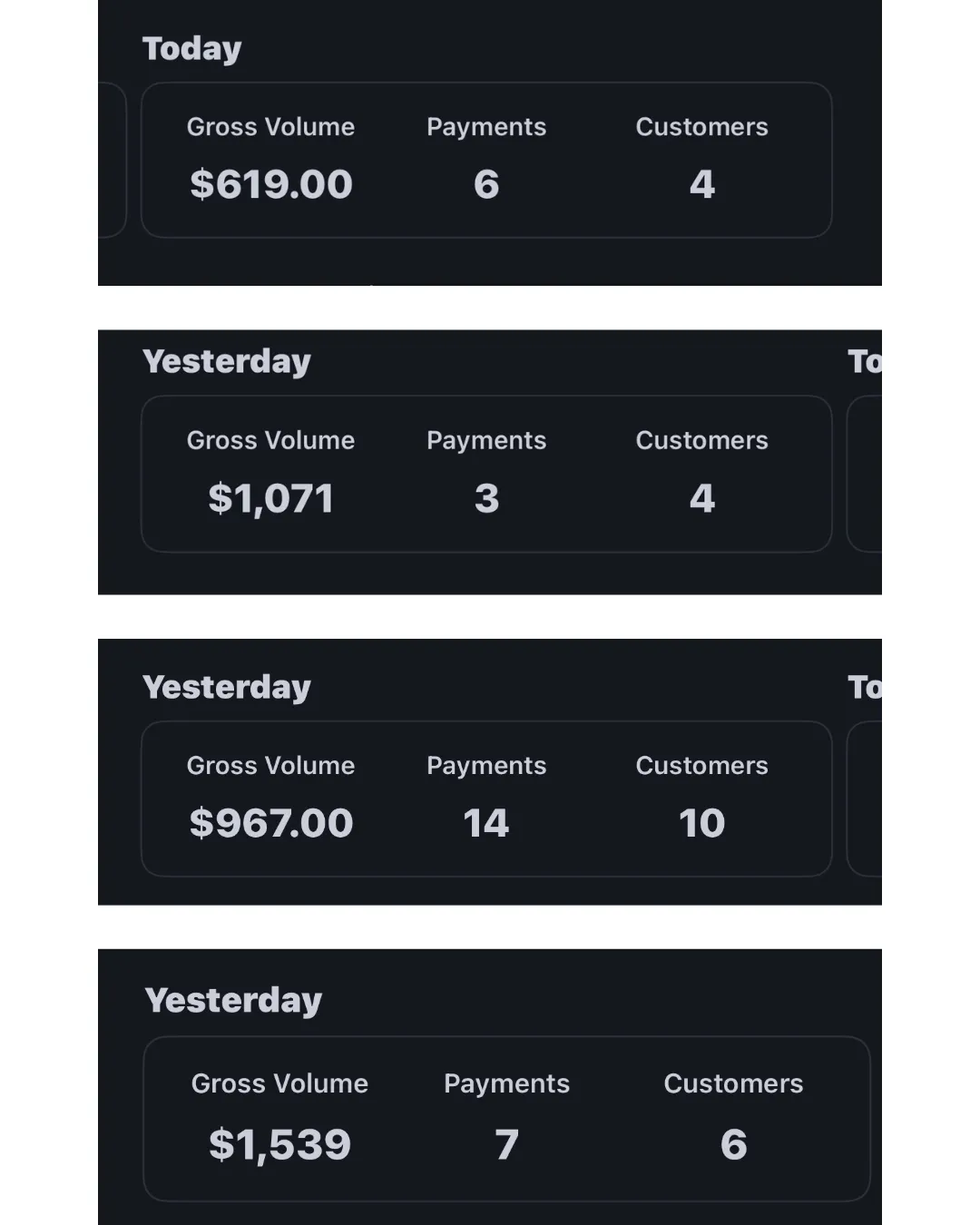Image resolution: width=980 pixels, height=1225 pixels.
Task: Open the $1,071 gross volume value
Action: pos(270,498)
